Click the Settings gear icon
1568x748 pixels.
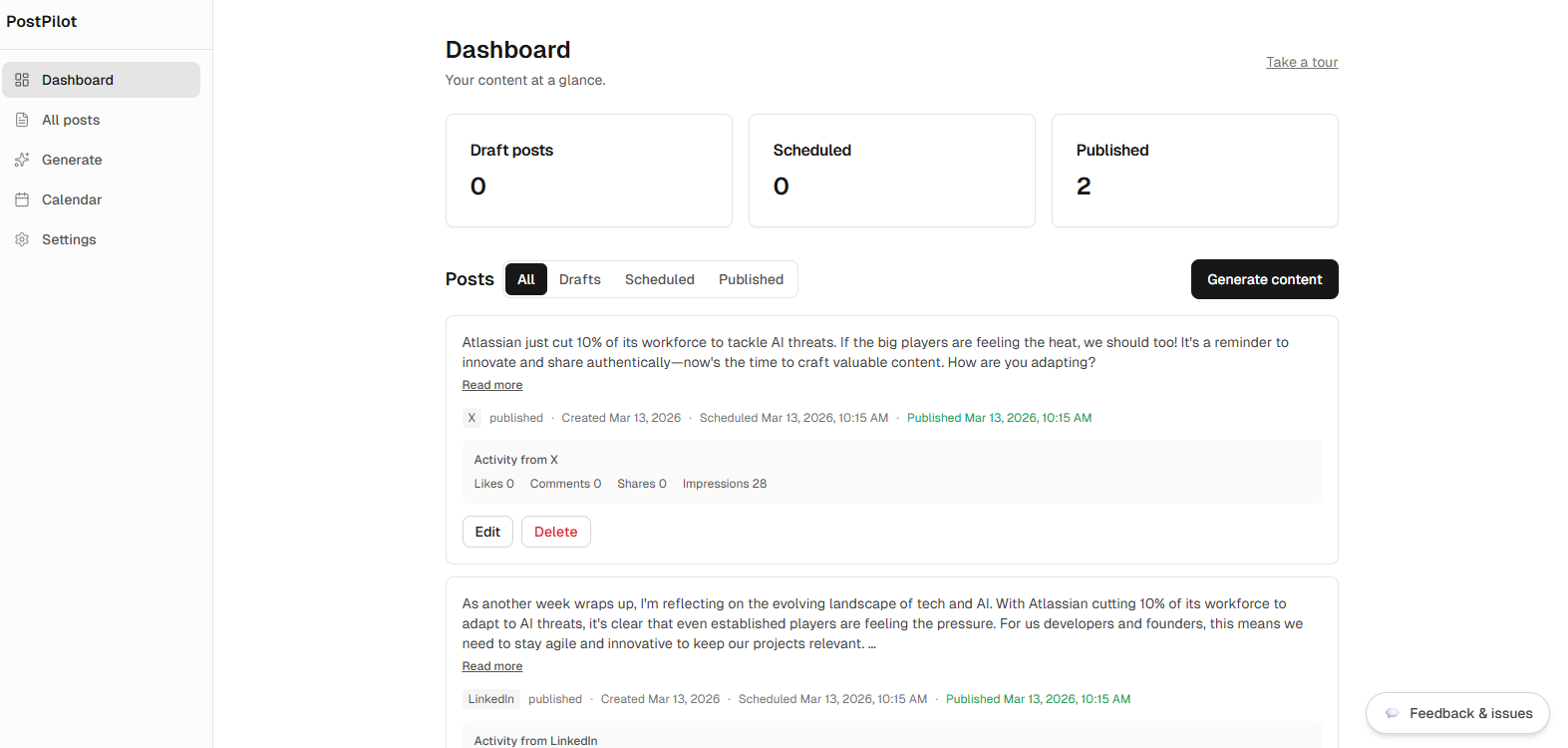pos(22,239)
